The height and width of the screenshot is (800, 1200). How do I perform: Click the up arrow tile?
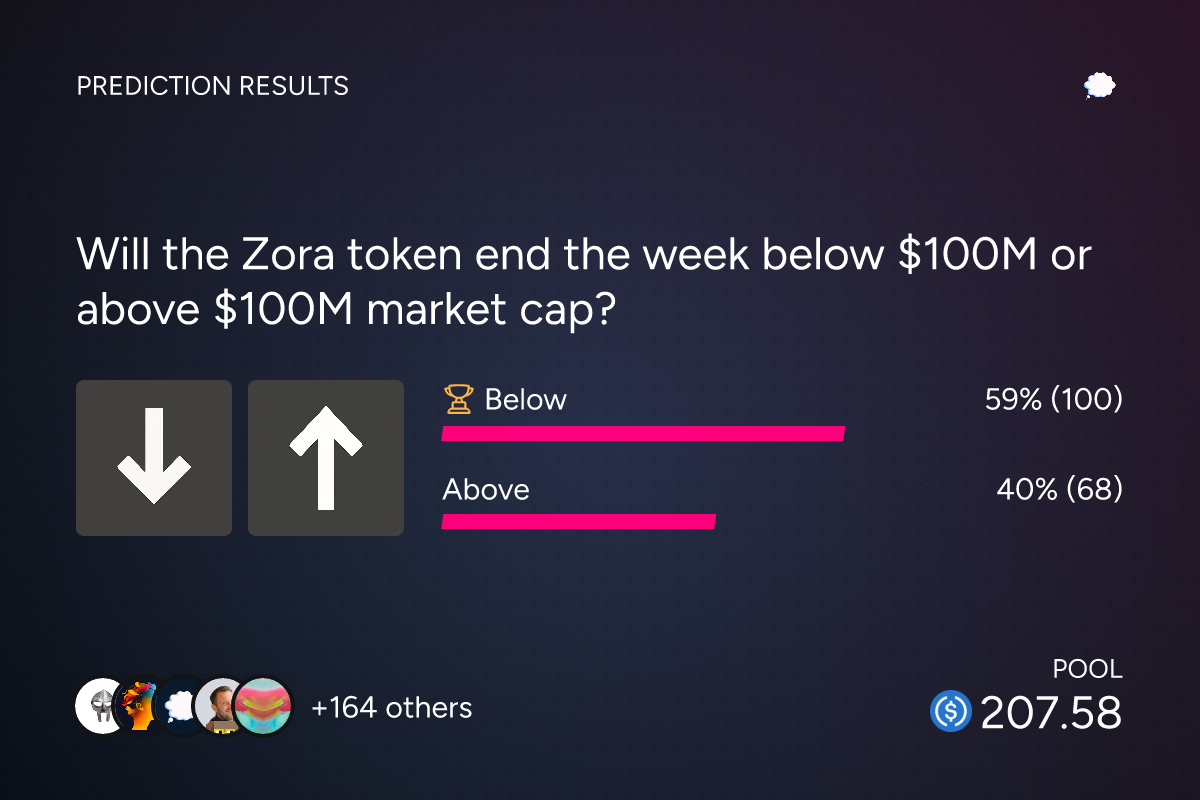pyautogui.click(x=326, y=458)
